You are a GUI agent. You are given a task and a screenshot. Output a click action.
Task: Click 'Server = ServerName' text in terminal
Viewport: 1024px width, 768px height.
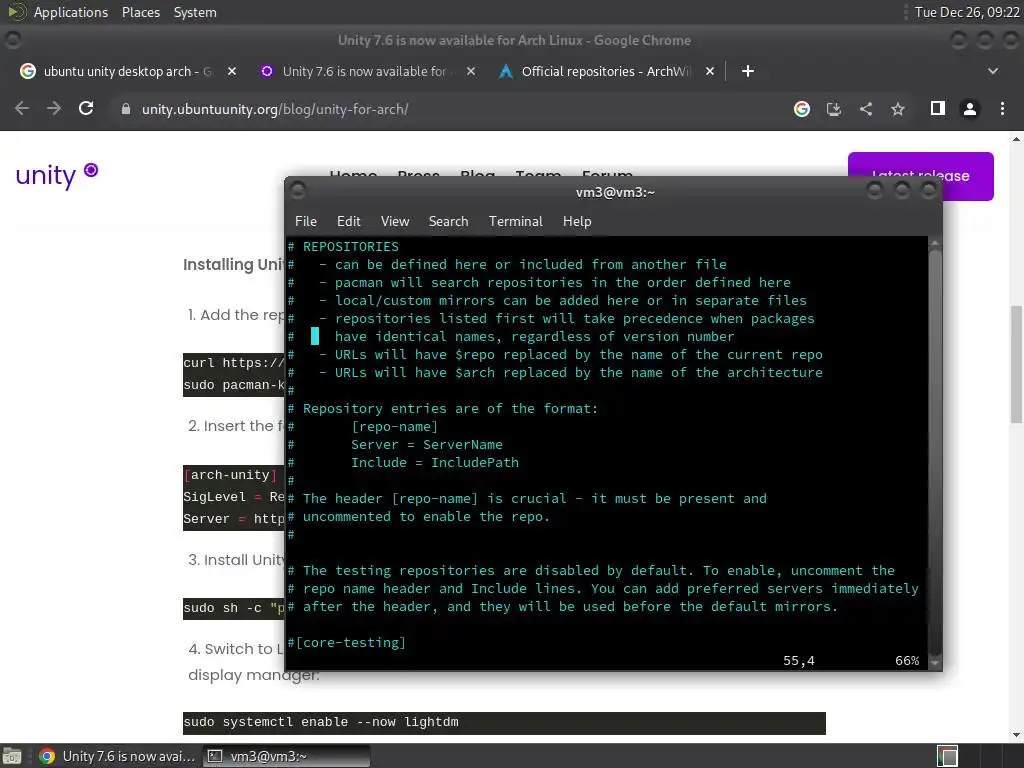click(426, 445)
